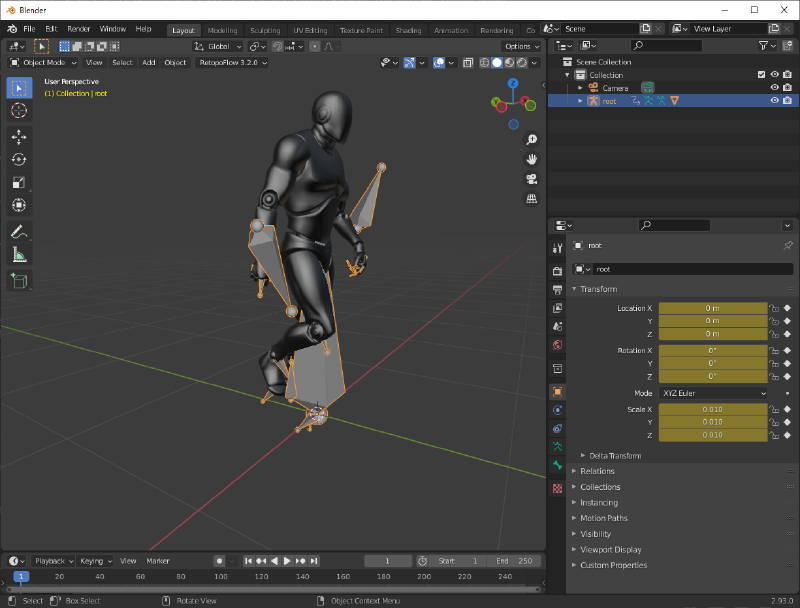
Task: Click the pan view hand icon
Action: click(x=532, y=159)
